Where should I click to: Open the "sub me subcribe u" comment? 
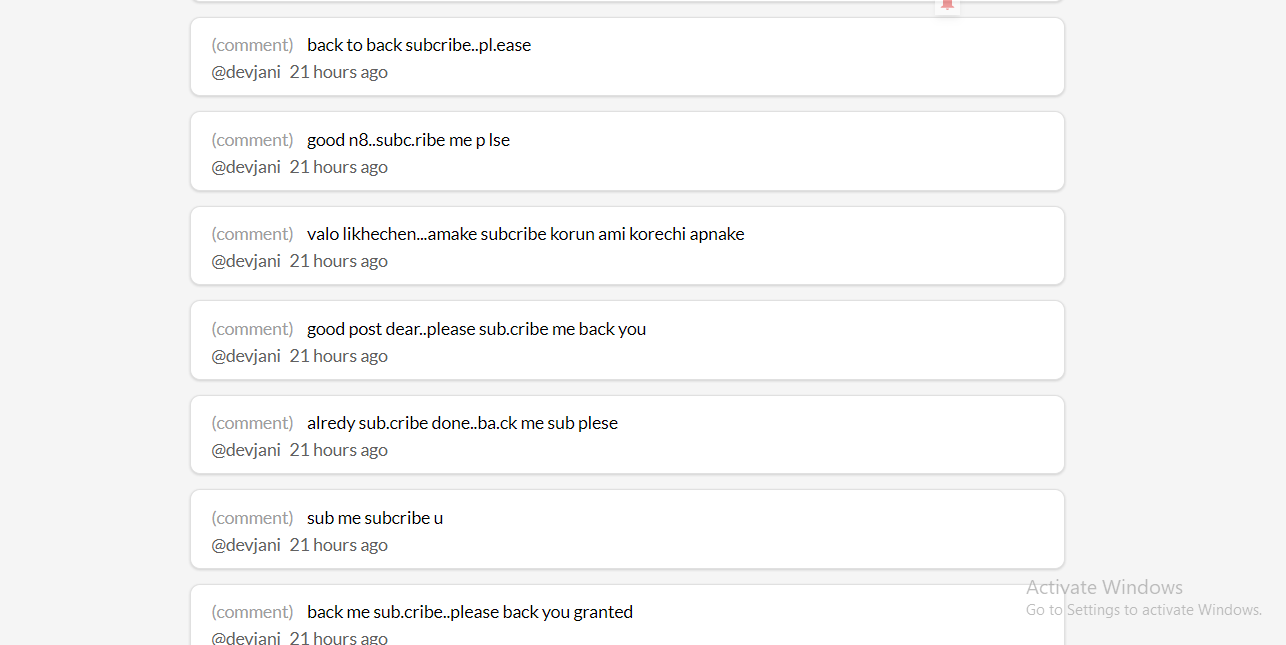click(375, 518)
